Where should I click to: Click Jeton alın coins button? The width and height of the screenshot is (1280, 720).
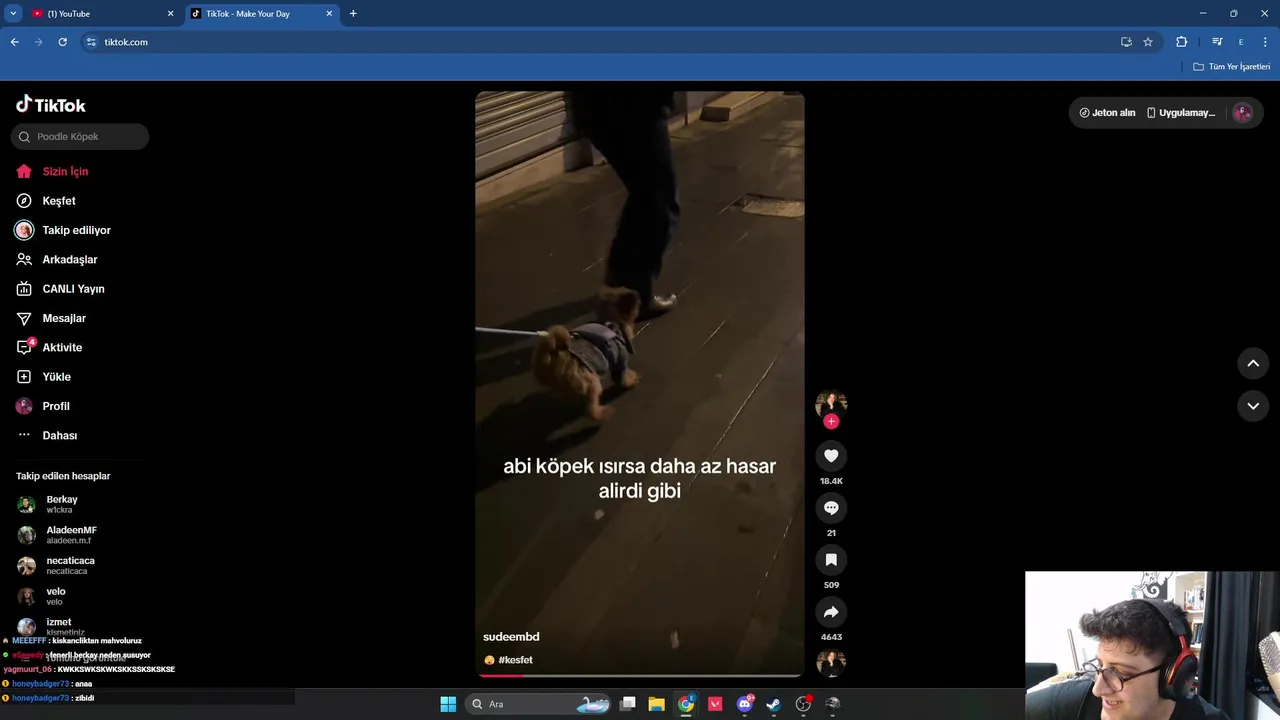(1107, 113)
